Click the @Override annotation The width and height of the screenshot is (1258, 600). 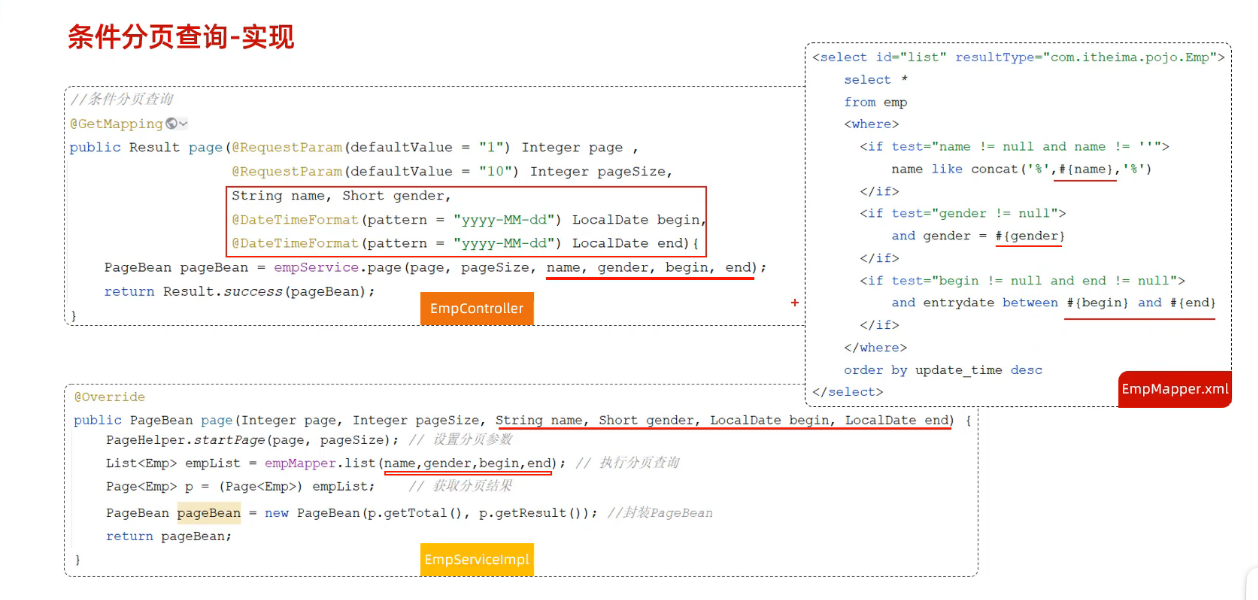109,397
